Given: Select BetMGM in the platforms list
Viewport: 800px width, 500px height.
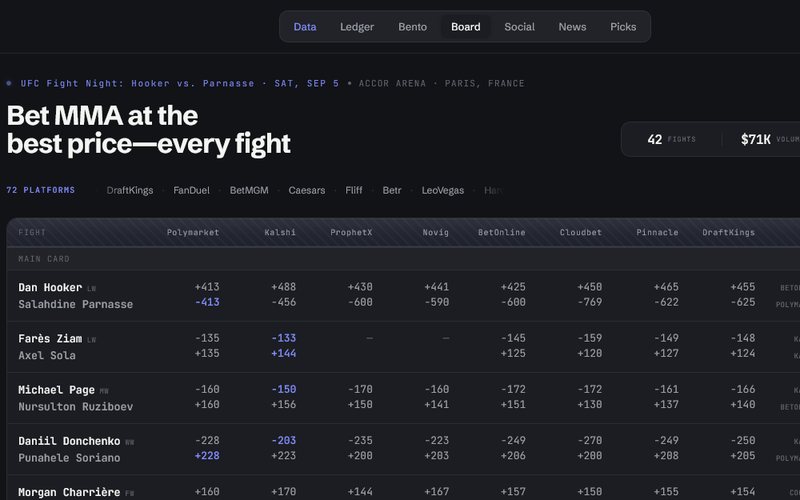Looking at the screenshot, I should pyautogui.click(x=249, y=190).
